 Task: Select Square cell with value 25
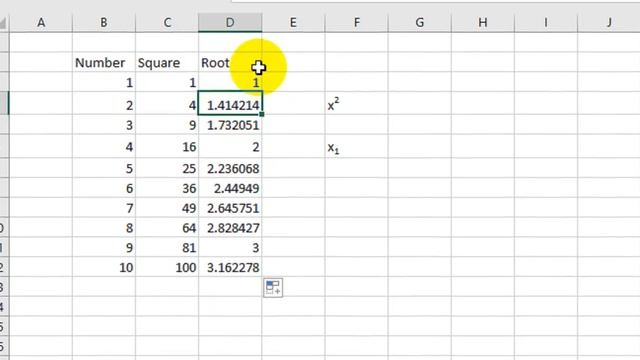click(167, 168)
